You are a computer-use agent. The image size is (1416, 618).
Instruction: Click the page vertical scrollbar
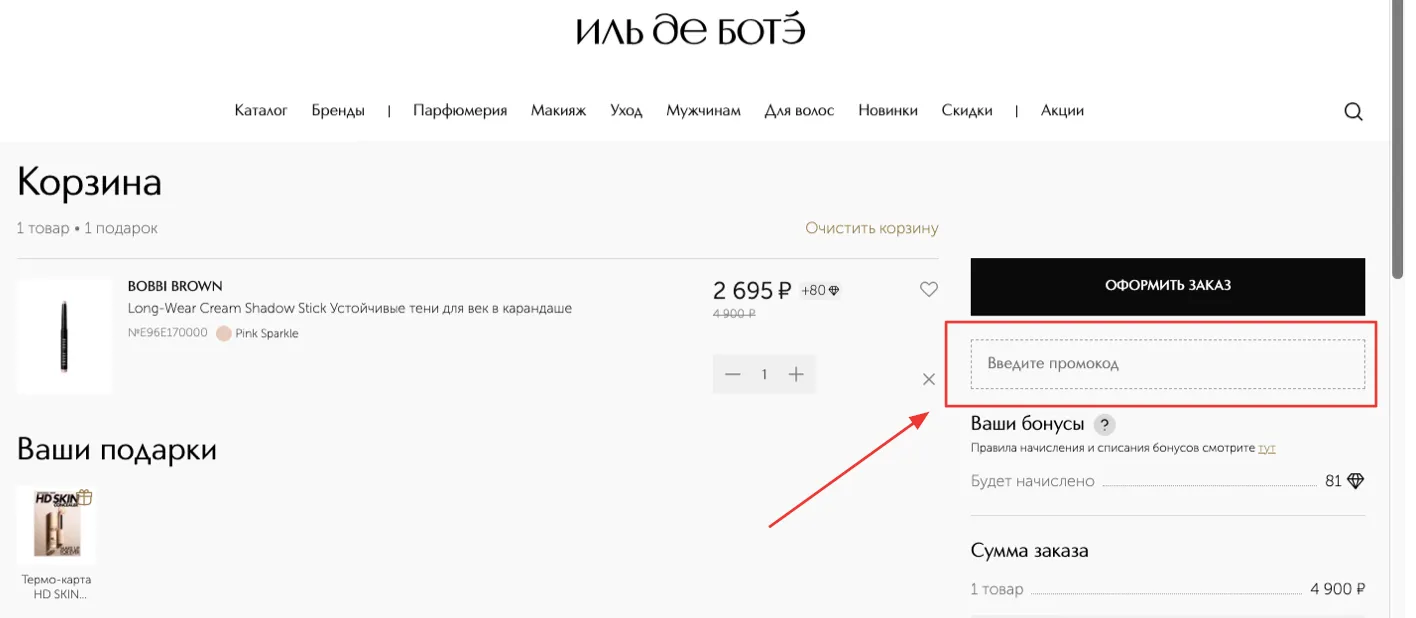coord(1397,140)
